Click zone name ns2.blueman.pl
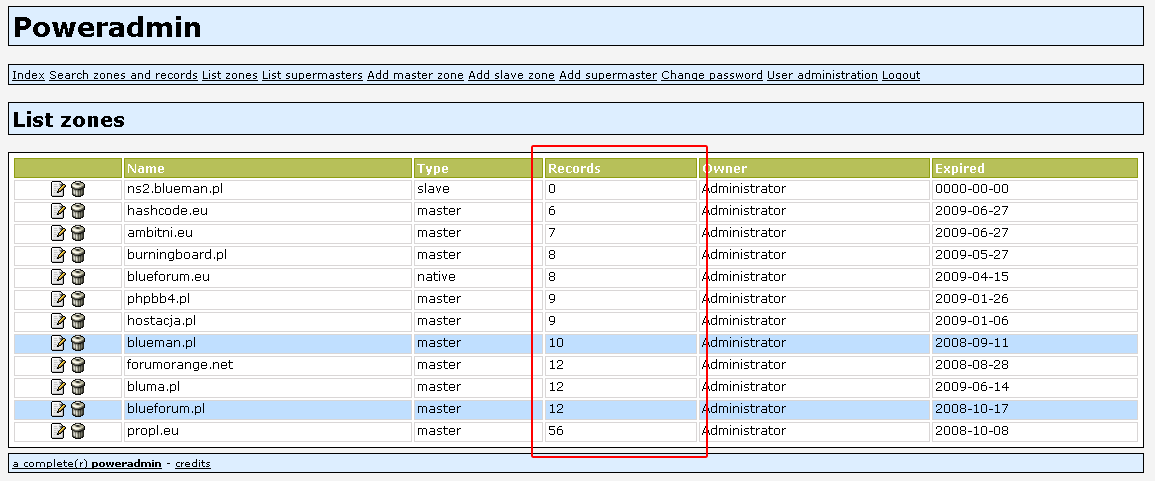Image resolution: width=1155 pixels, height=481 pixels. tap(175, 189)
